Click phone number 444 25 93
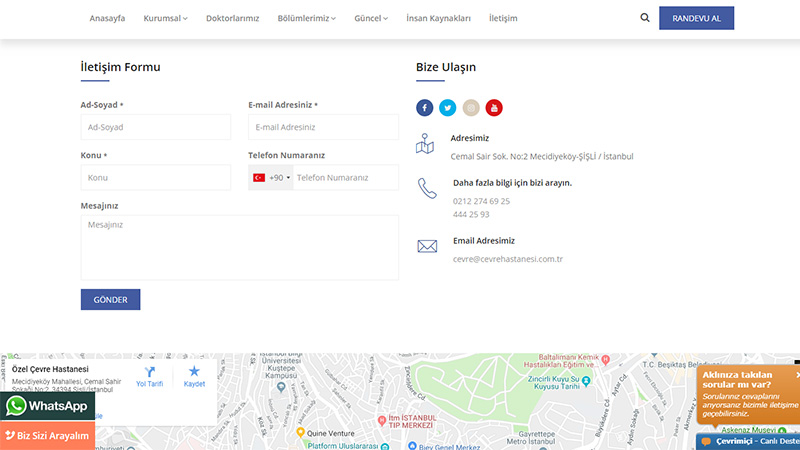Screen dimensions: 800x450 471,214
